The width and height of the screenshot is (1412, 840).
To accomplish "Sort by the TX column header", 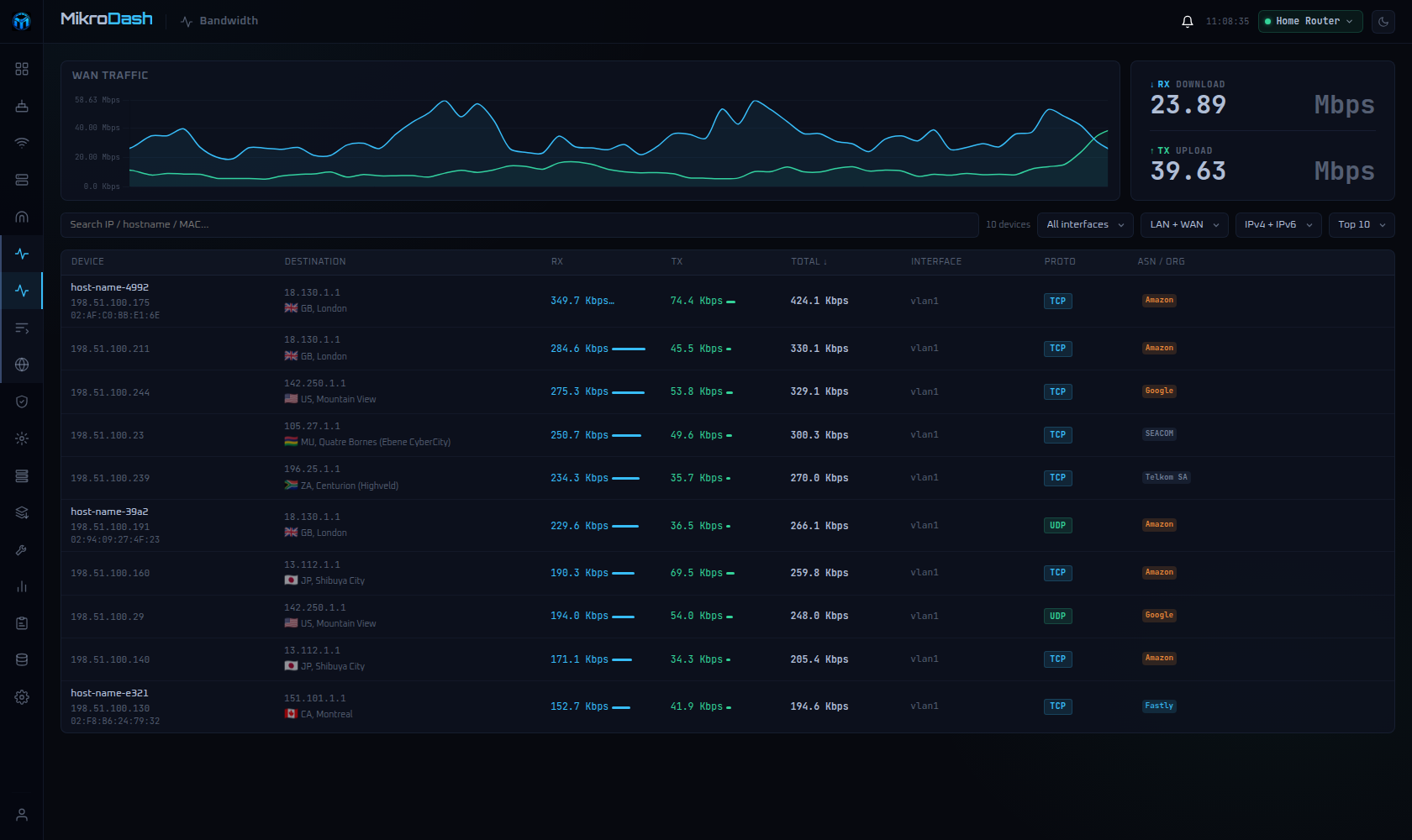I will (x=677, y=262).
